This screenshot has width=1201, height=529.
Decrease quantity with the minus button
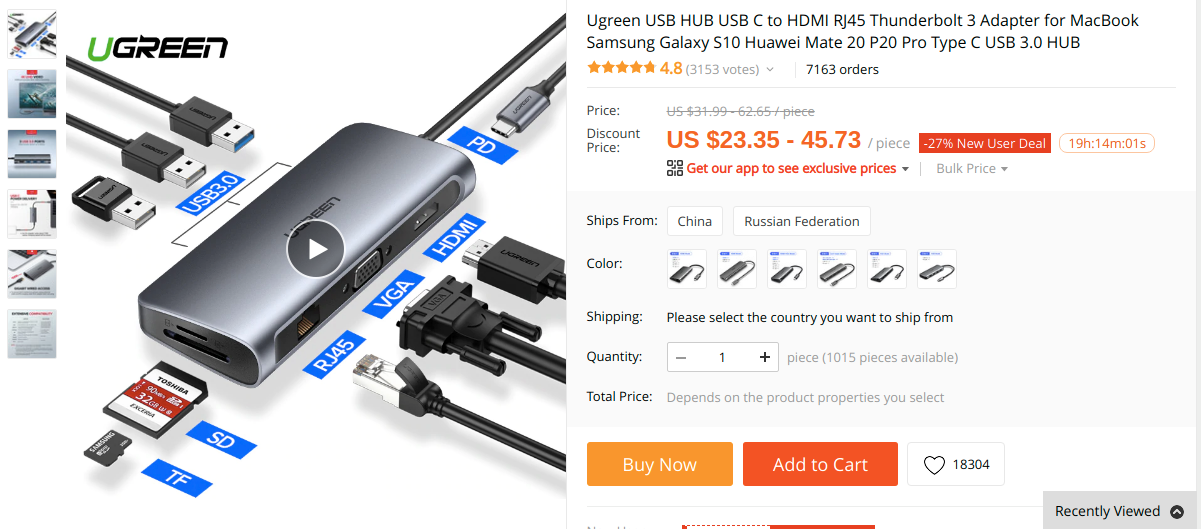(x=681, y=357)
